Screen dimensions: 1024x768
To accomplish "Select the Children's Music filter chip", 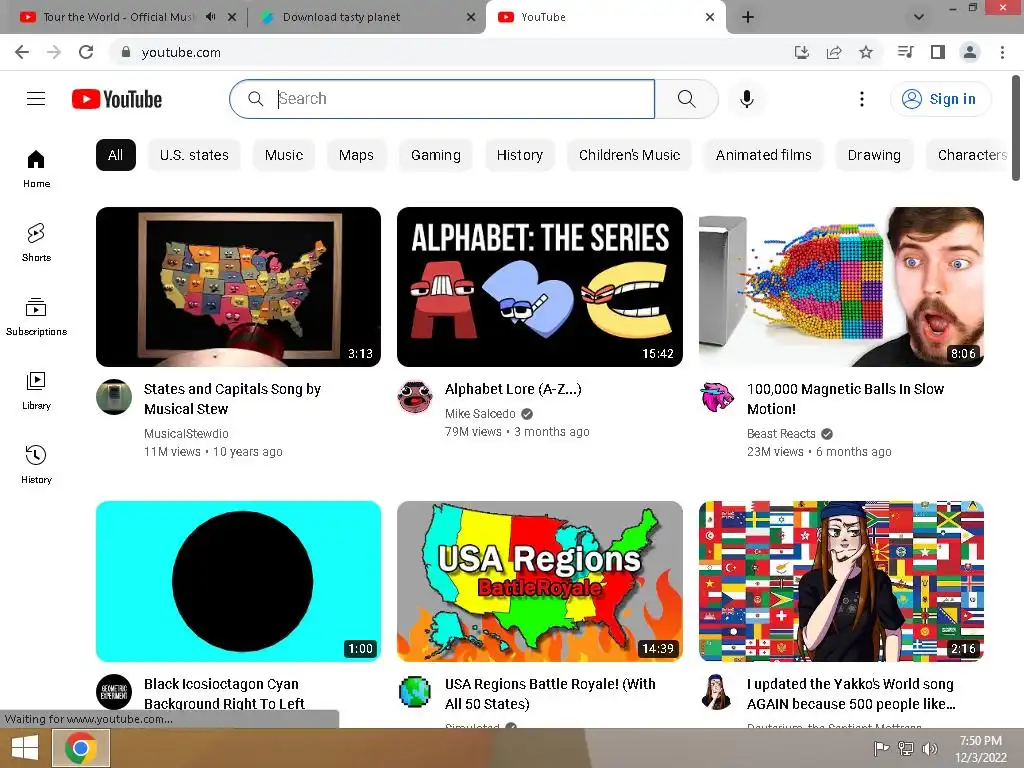I will (630, 155).
